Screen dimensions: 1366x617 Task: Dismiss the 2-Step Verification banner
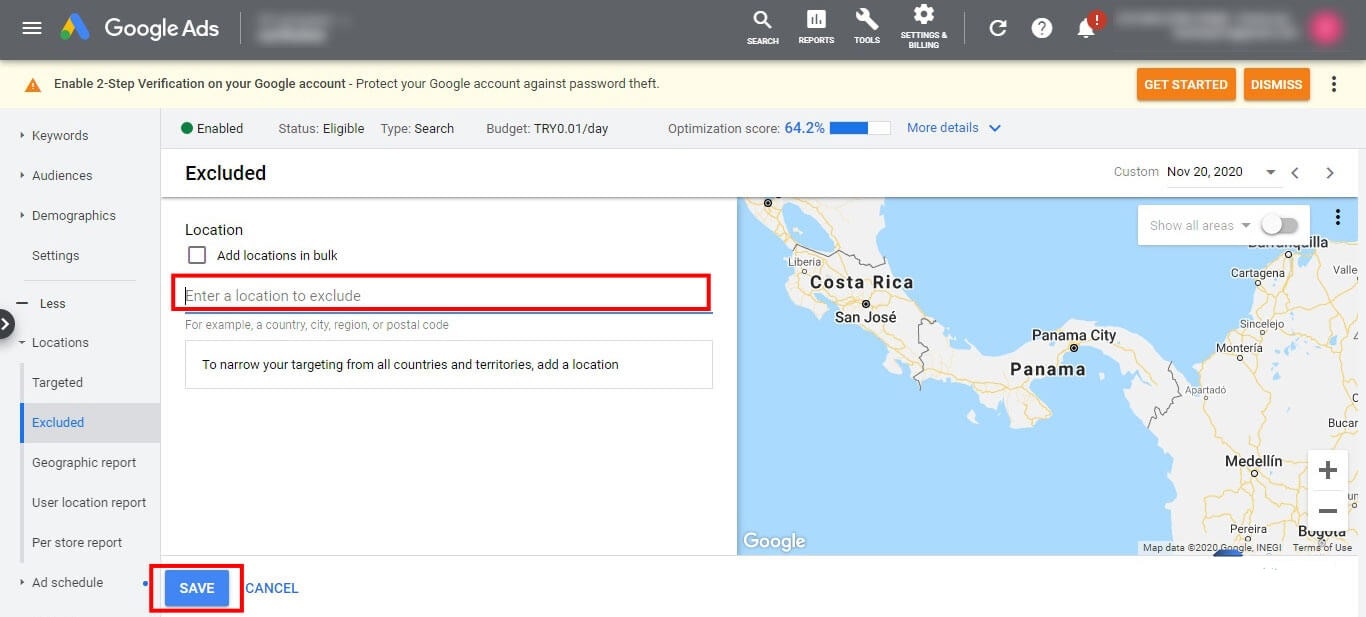coord(1276,85)
